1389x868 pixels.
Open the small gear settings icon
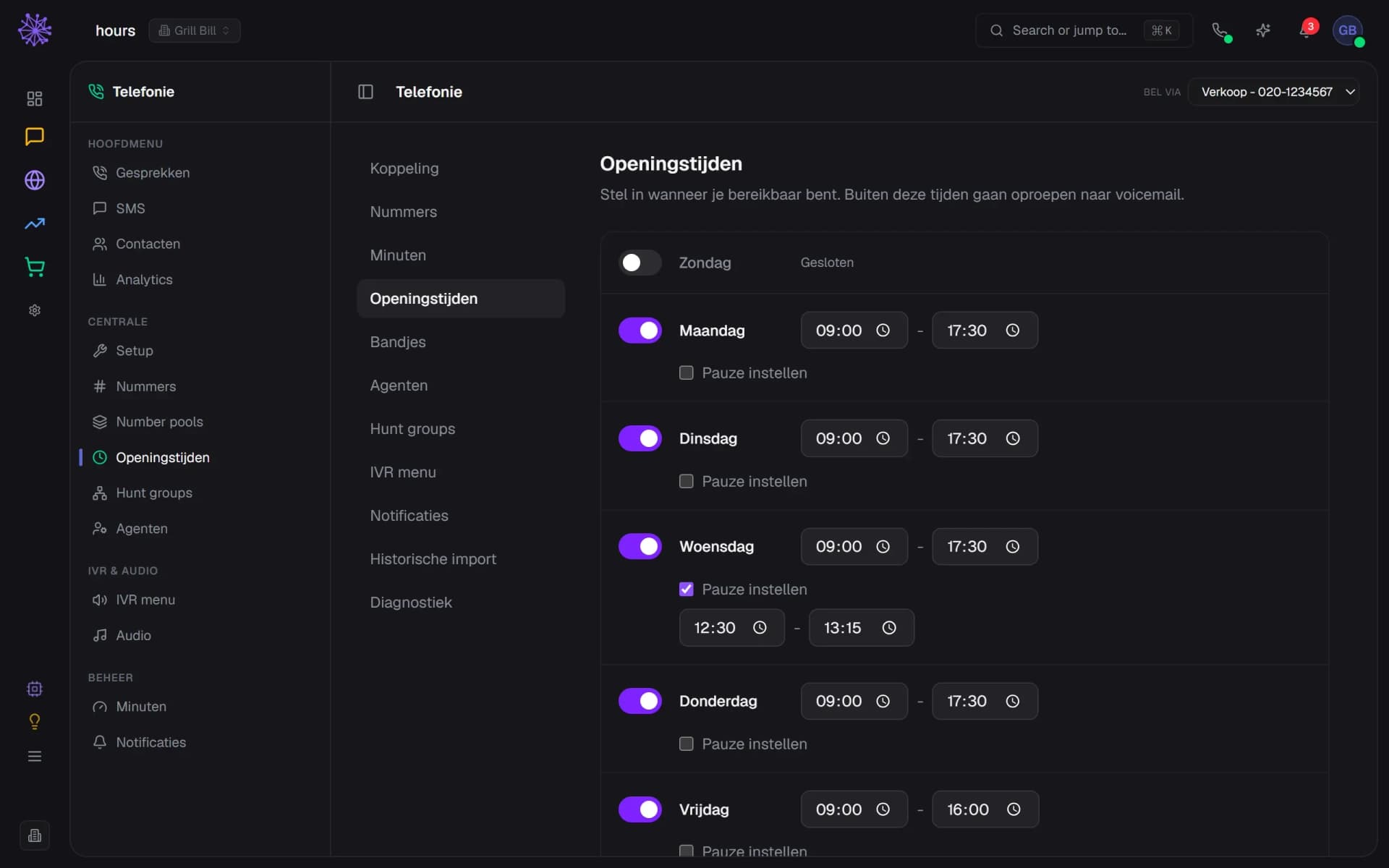click(35, 310)
